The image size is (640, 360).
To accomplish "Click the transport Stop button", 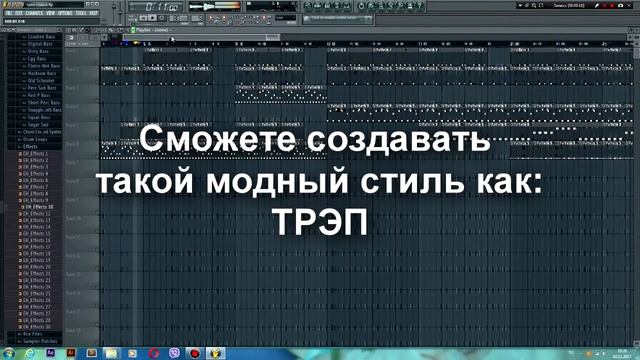I will (x=153, y=18).
